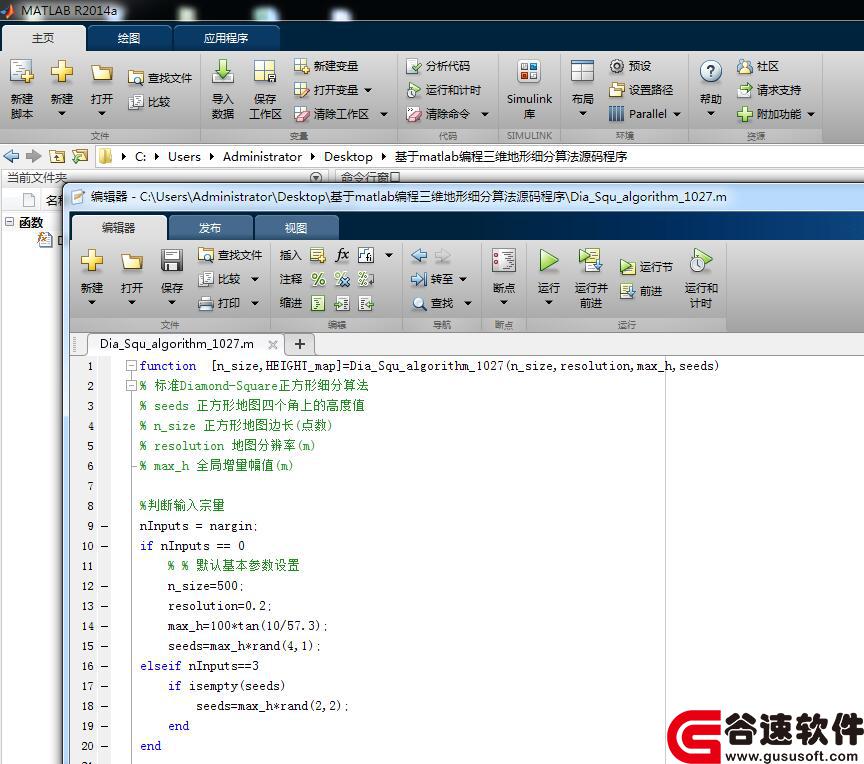
Task: Open the Add-Ons (附加功能) dropdown
Action: coord(811,115)
